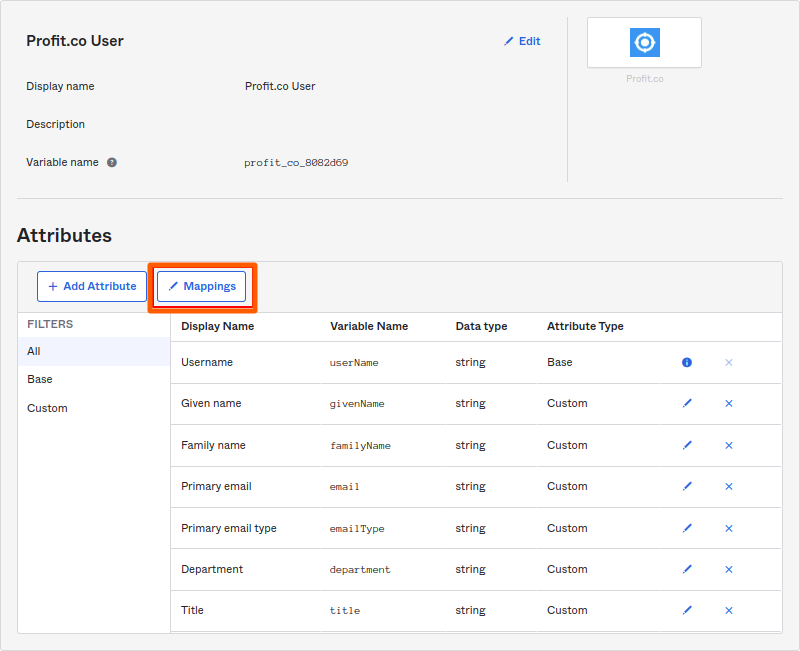
Task: Click the Edit profile link
Action: pyautogui.click(x=522, y=41)
